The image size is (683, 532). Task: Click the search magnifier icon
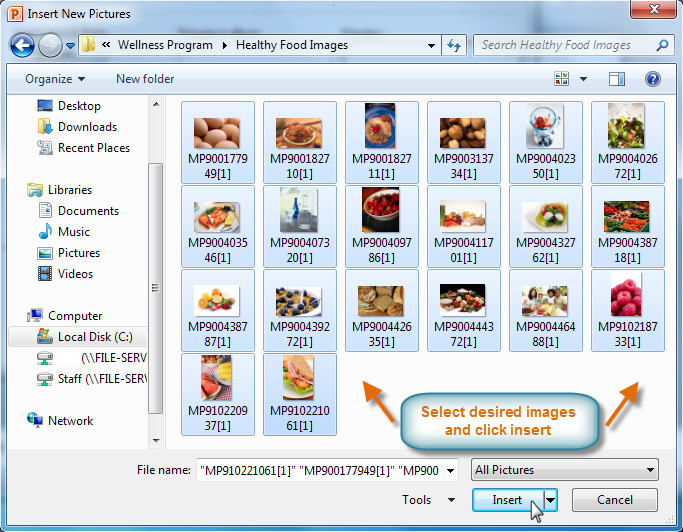[662, 45]
